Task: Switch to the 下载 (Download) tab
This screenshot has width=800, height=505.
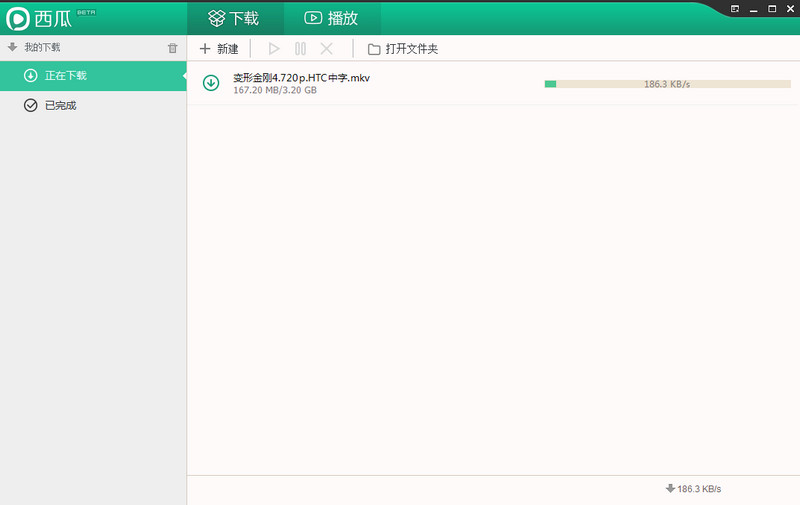Action: [x=234, y=18]
